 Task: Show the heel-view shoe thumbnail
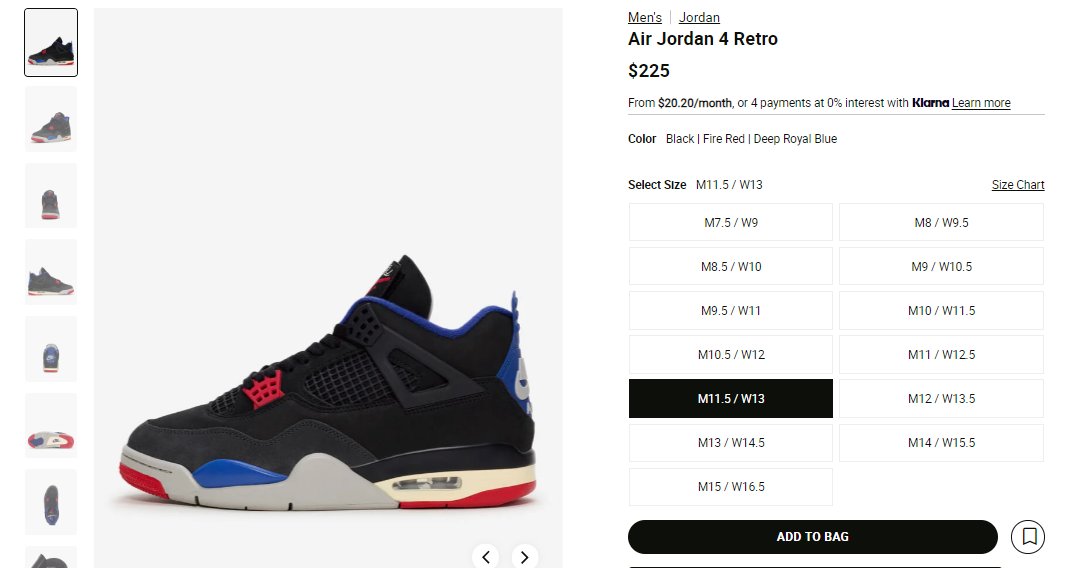[x=51, y=349]
